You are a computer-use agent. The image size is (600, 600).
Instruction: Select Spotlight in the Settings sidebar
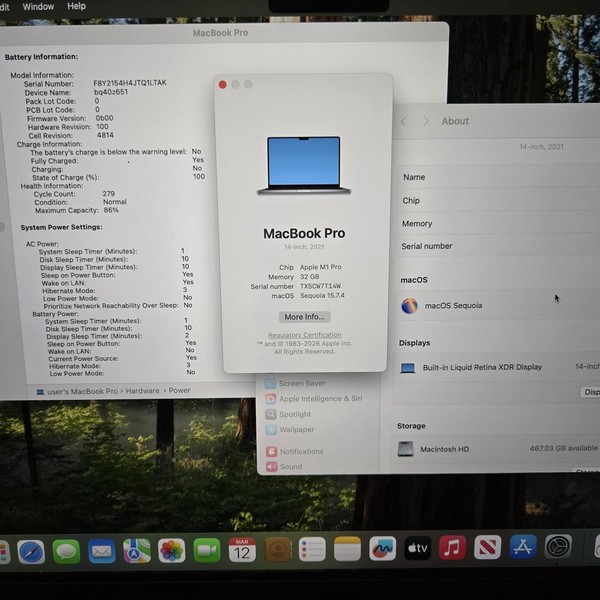(x=288, y=414)
